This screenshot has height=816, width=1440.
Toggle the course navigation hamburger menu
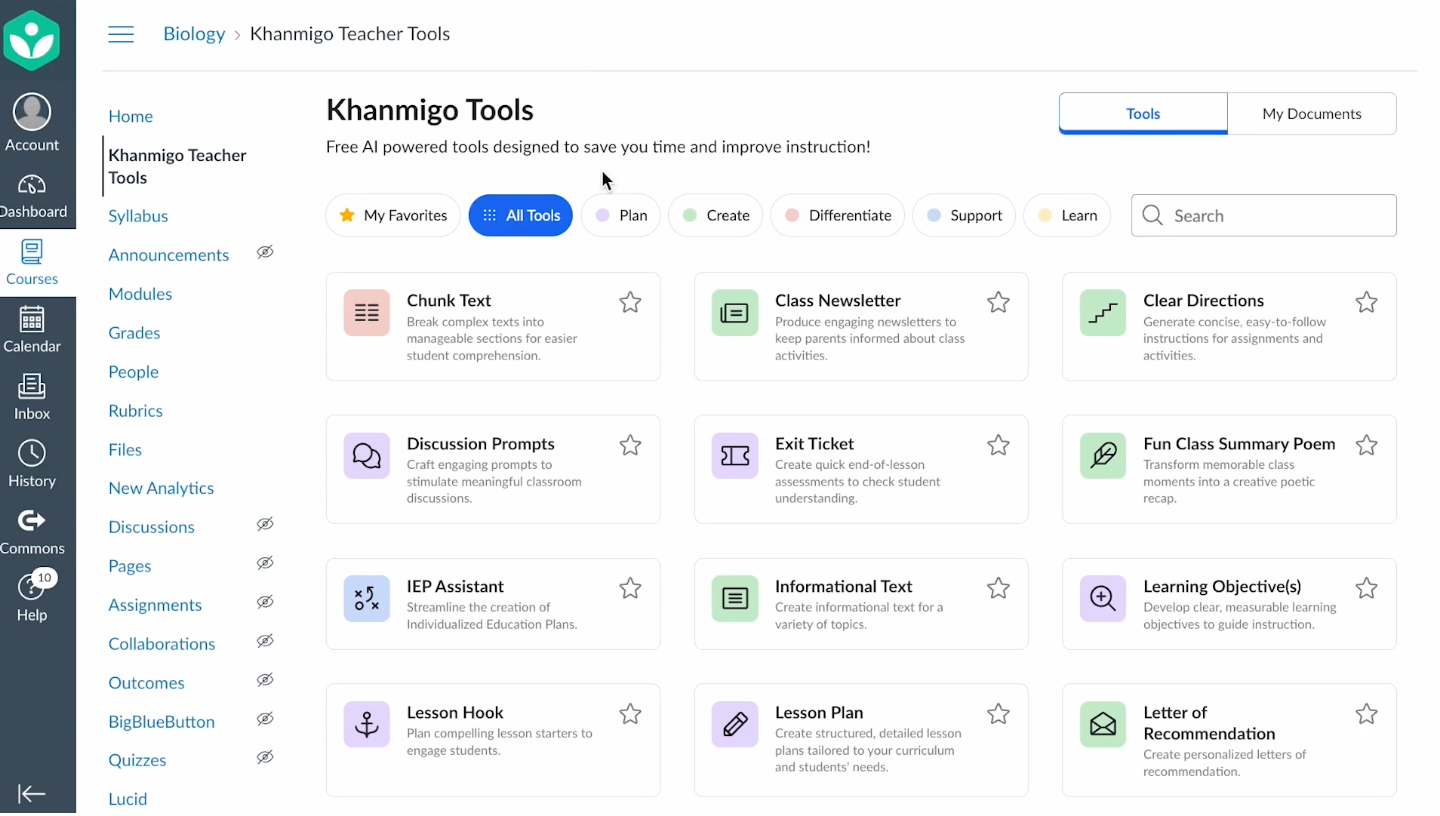[x=121, y=34]
